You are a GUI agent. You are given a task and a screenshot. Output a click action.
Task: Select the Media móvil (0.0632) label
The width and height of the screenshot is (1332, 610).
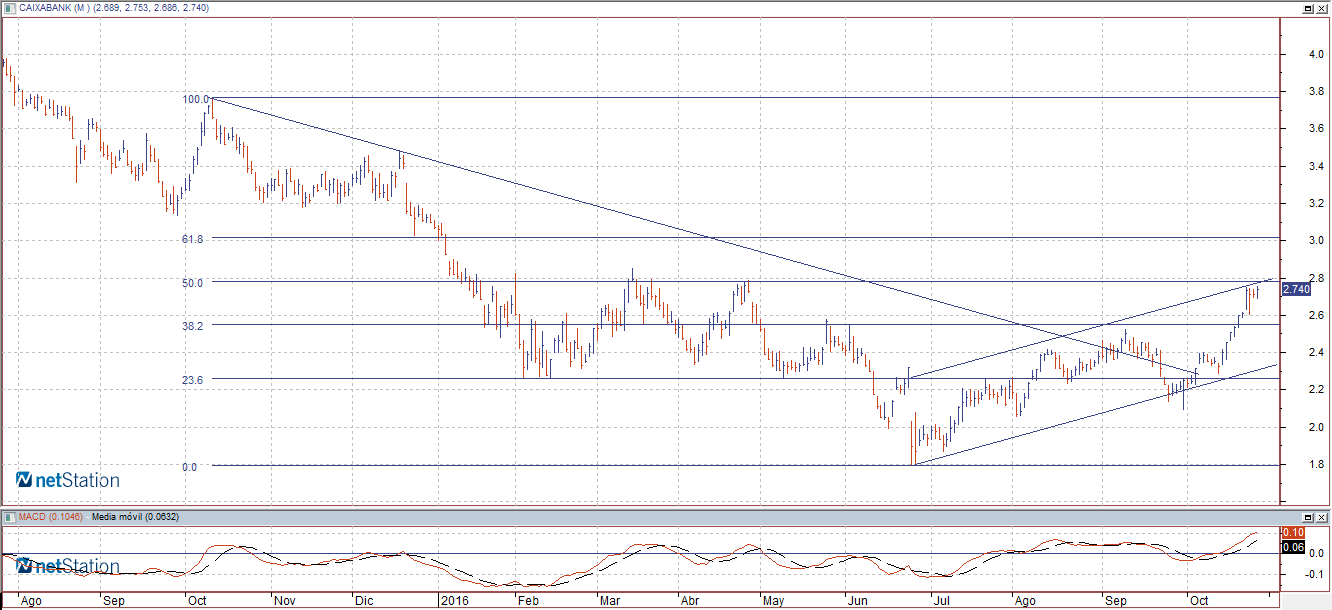(x=135, y=517)
